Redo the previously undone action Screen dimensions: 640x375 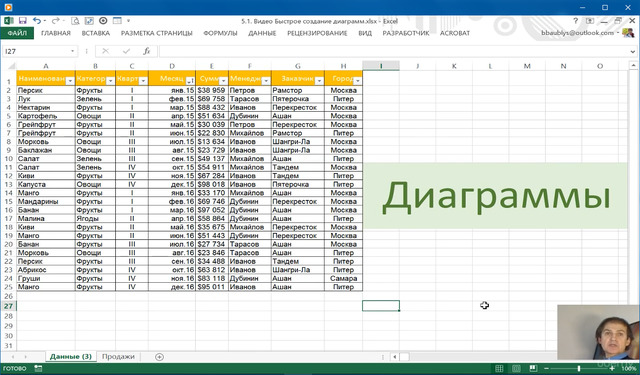56,20
